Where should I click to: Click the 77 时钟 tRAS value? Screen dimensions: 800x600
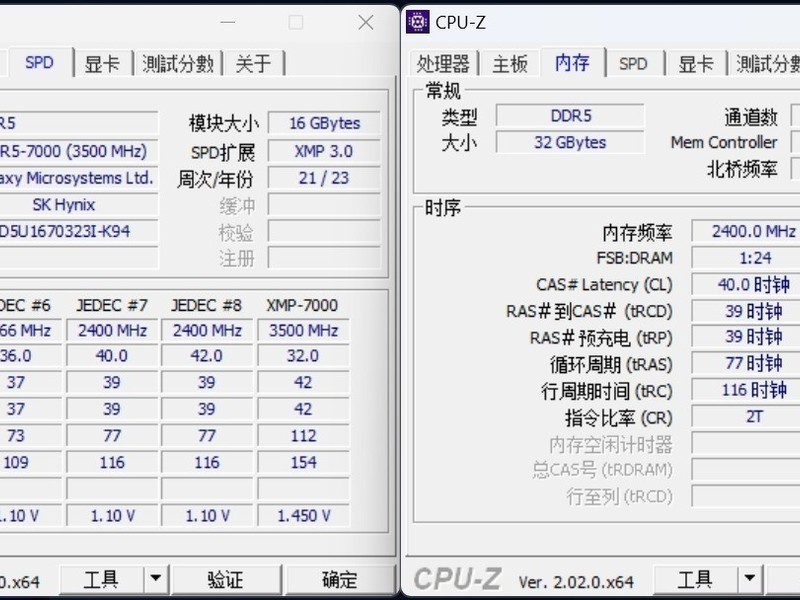click(x=746, y=364)
